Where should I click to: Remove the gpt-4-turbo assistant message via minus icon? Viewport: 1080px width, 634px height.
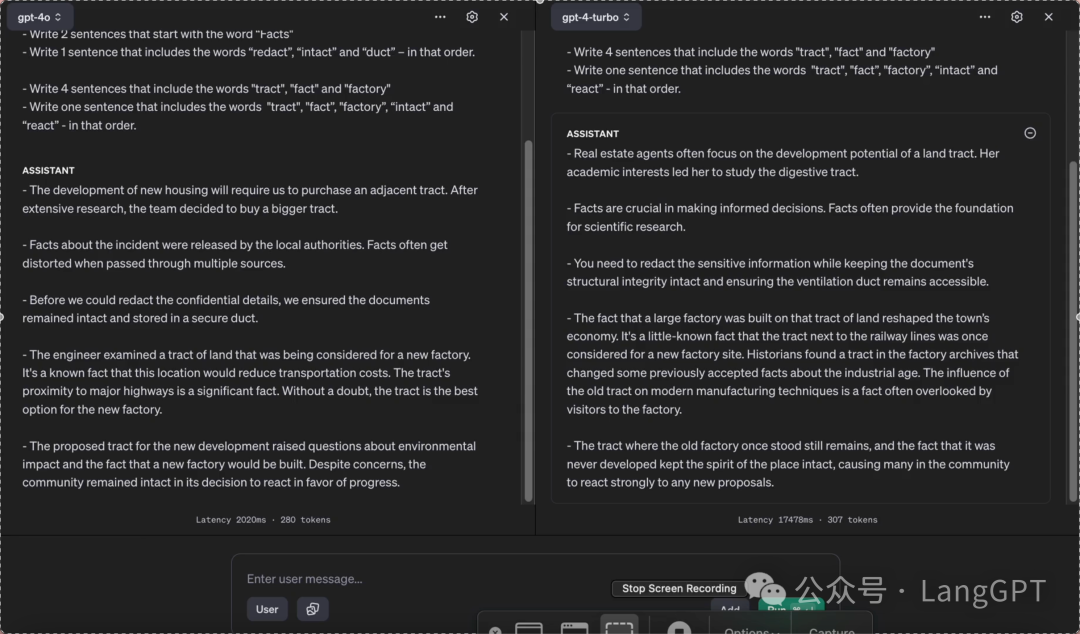1030,133
